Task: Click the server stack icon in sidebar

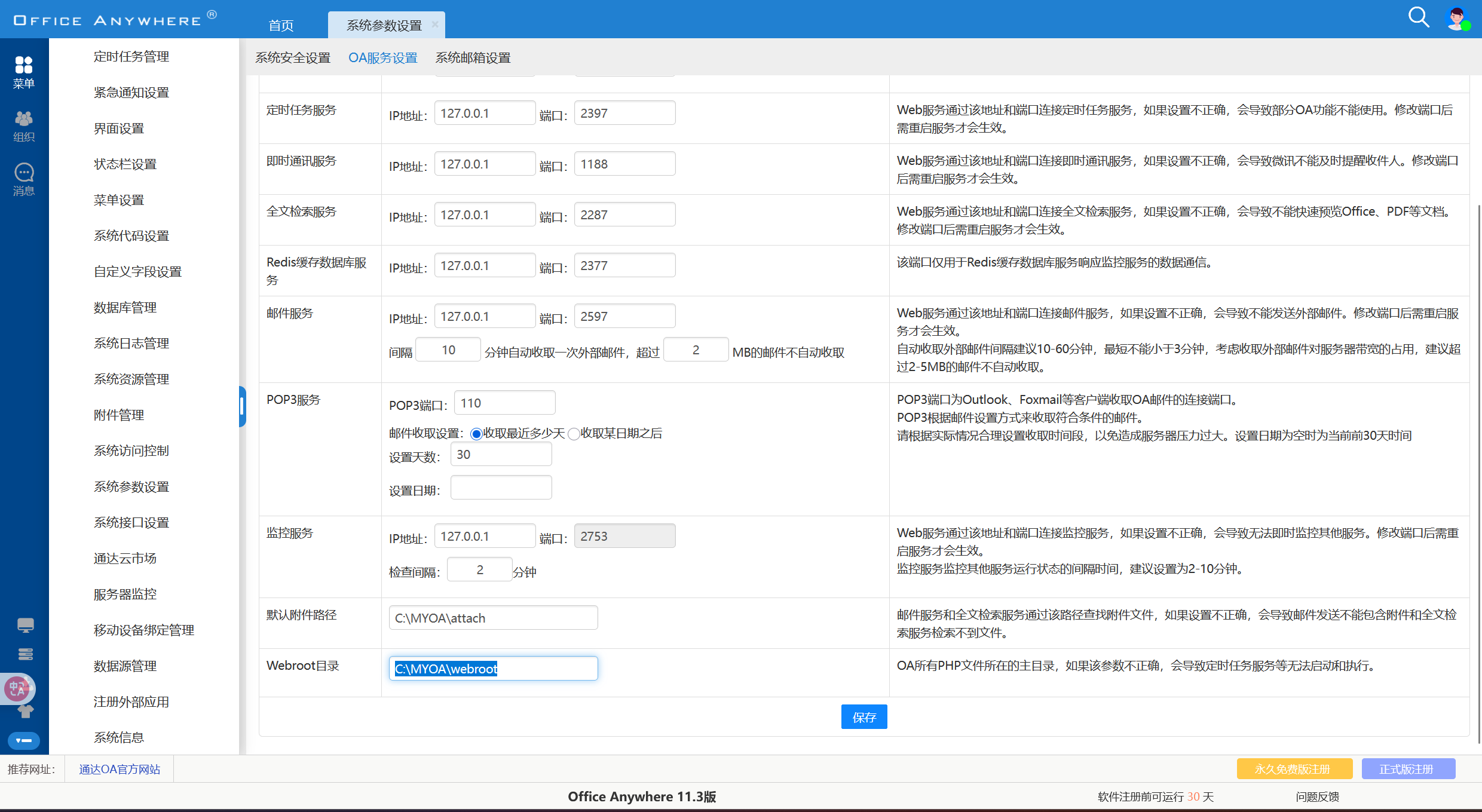Action: 25,654
